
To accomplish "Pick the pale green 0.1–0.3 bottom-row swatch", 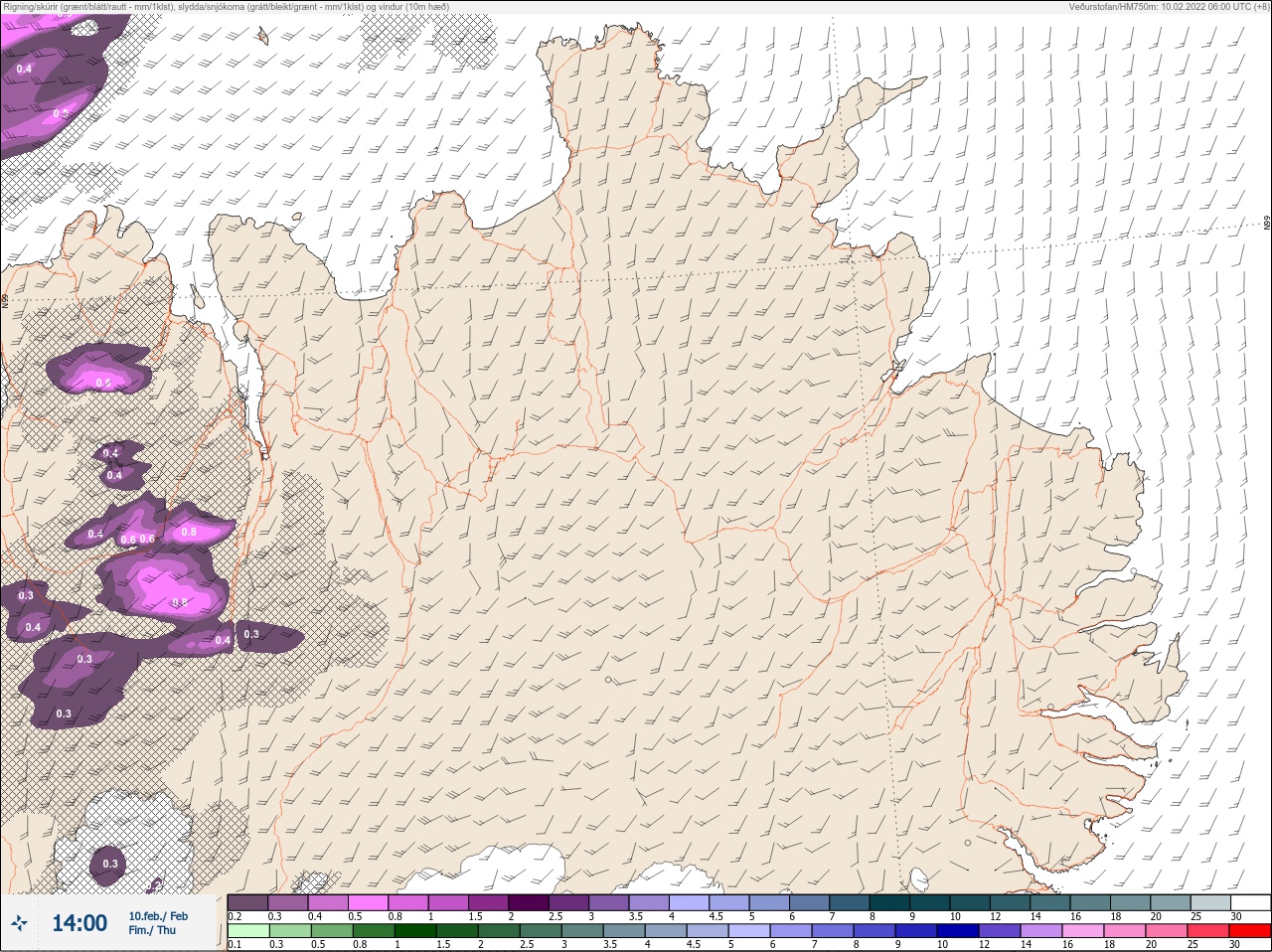I will click(248, 931).
